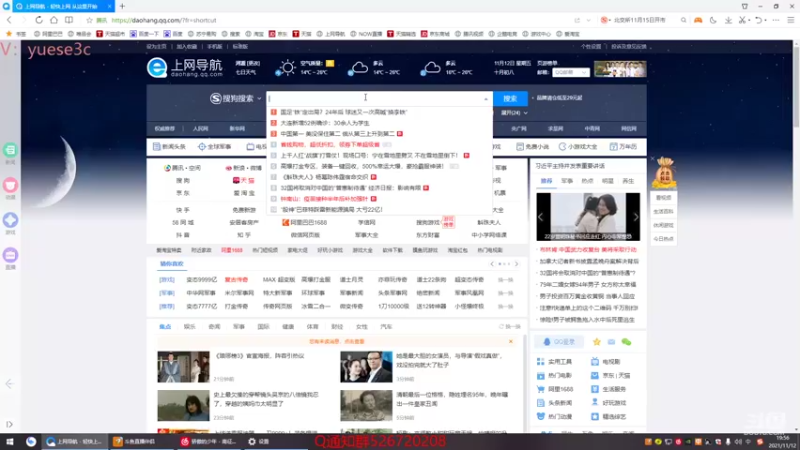
Task: Open the downloads arrow icon
Action: tap(728, 20)
